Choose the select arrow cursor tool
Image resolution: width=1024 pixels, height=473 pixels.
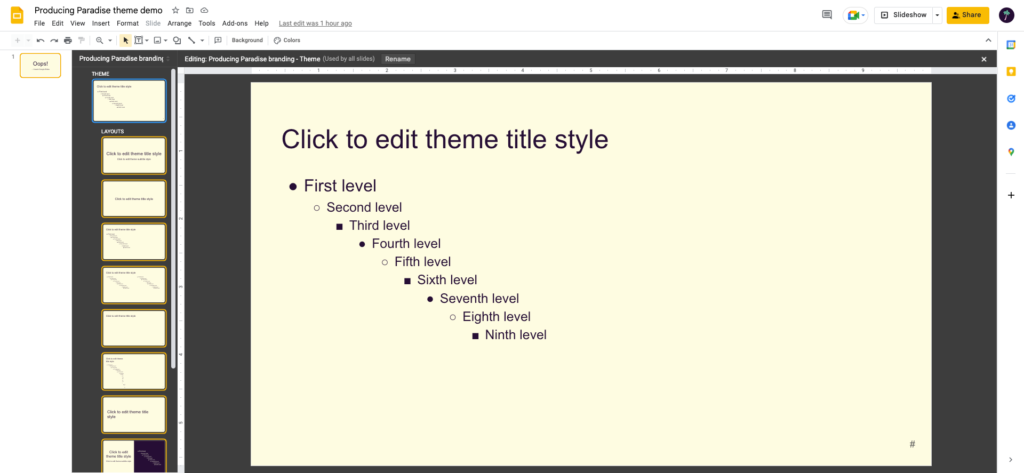pos(126,41)
